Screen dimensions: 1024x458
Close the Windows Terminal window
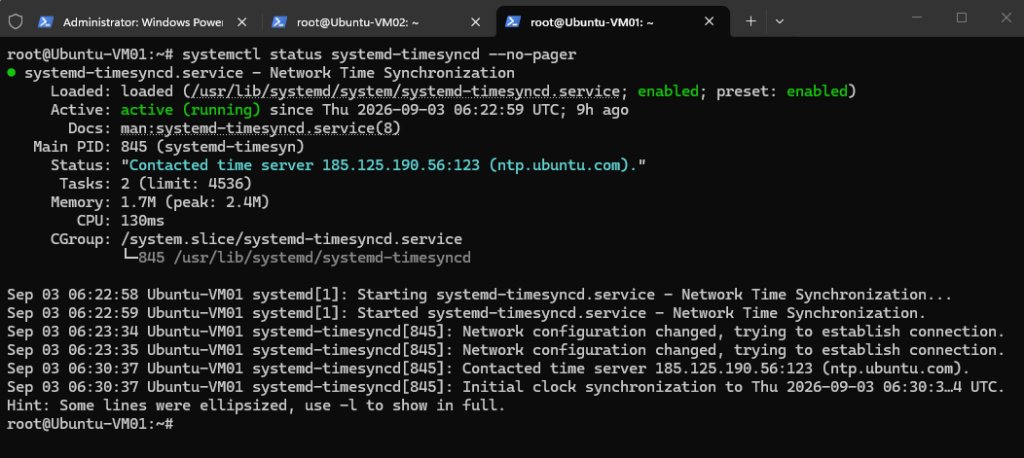pyautogui.click(x=1006, y=18)
